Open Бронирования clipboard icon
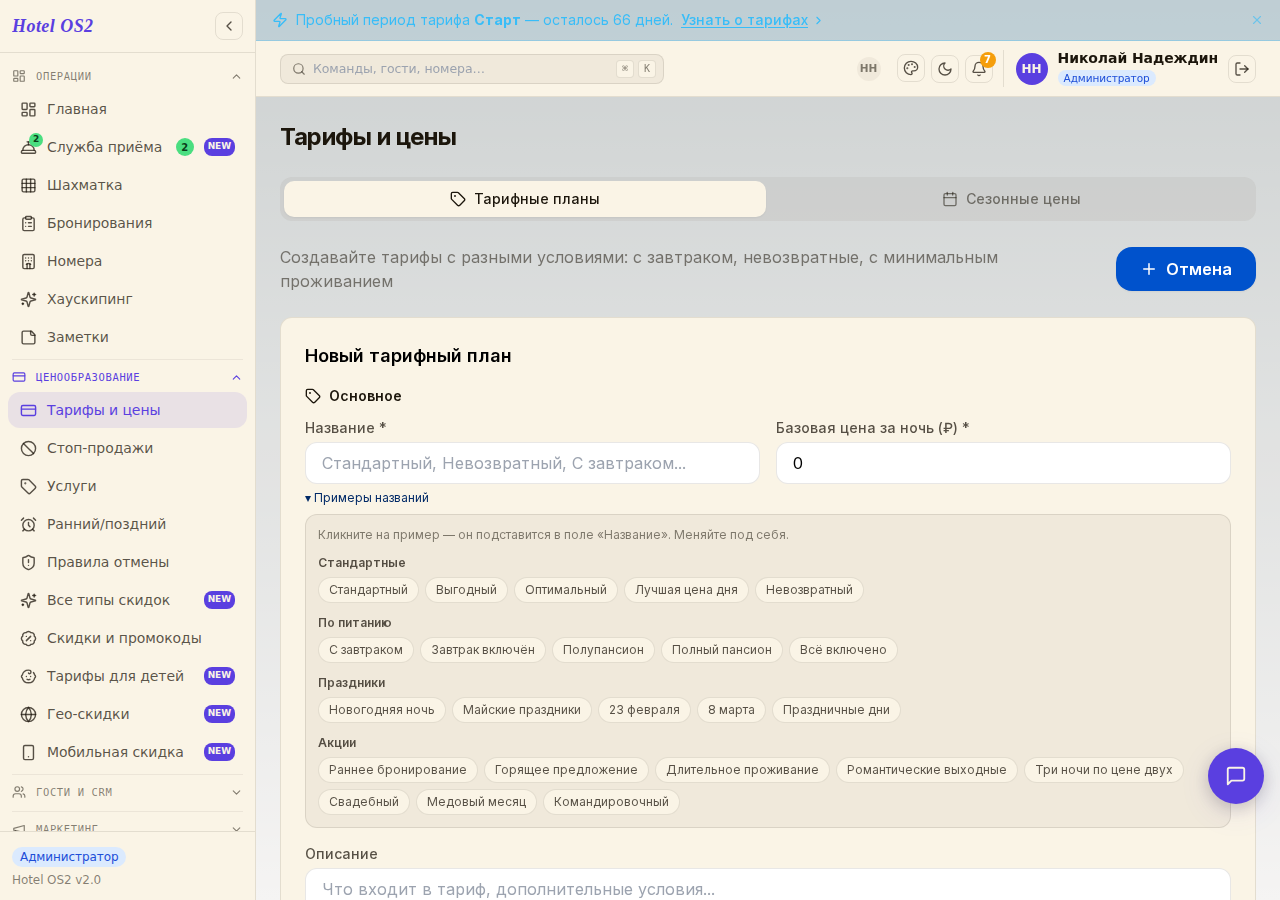Viewport: 1280px width, 900px height. pyautogui.click(x=28, y=223)
